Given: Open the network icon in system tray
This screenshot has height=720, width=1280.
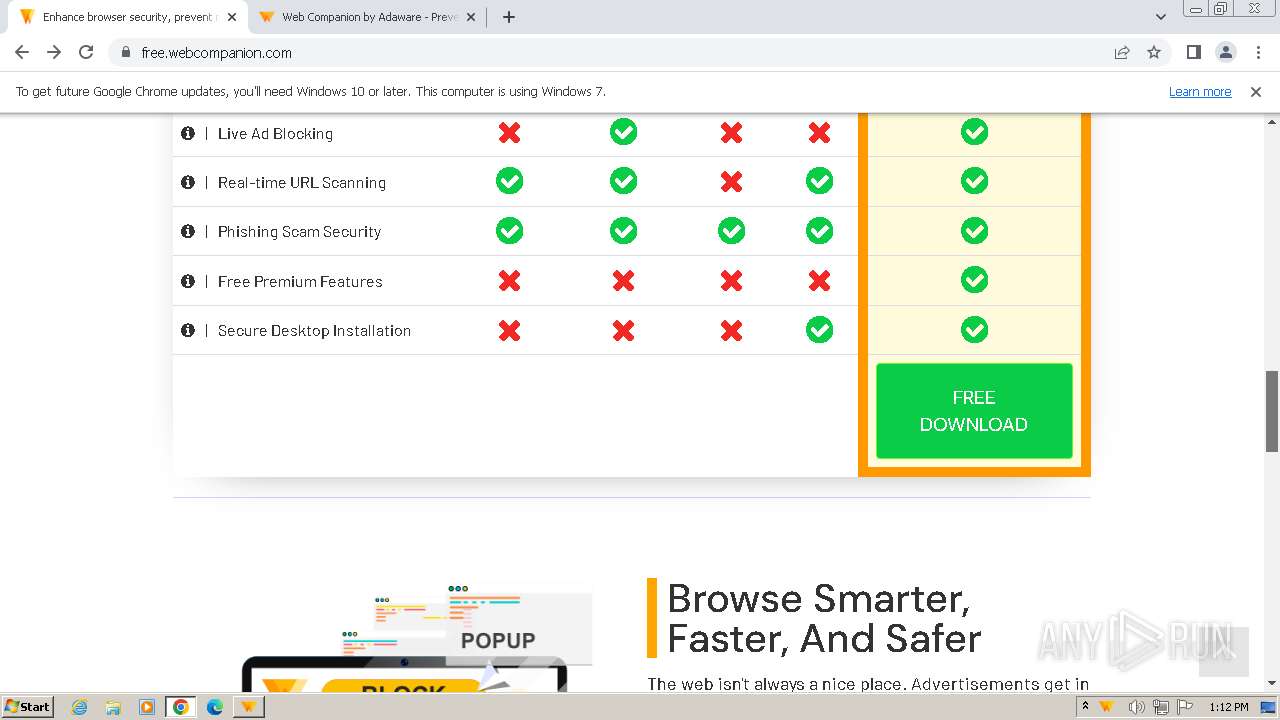Looking at the screenshot, I should click(1161, 707).
